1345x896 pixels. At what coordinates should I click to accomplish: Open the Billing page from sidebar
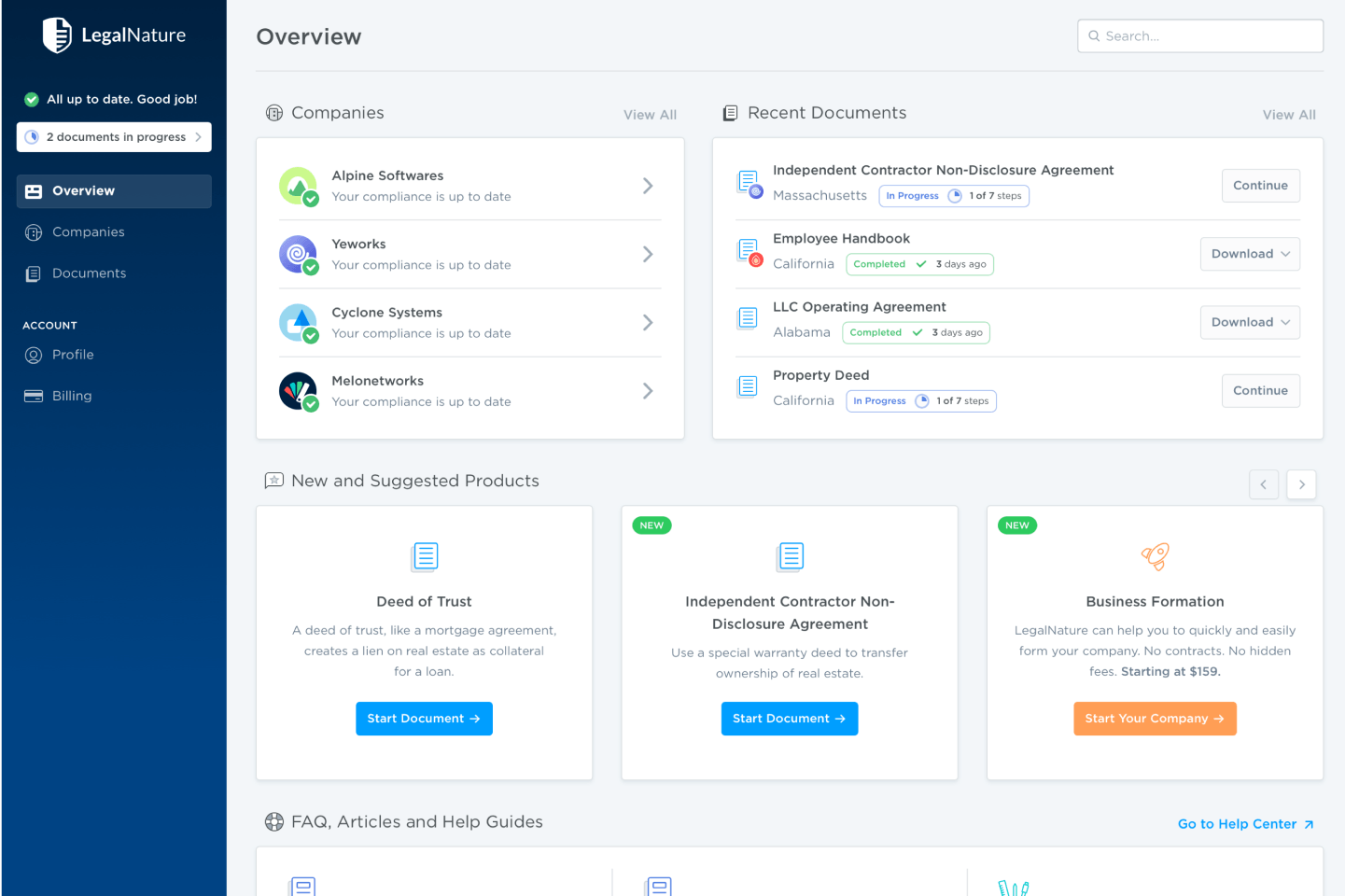click(x=72, y=396)
